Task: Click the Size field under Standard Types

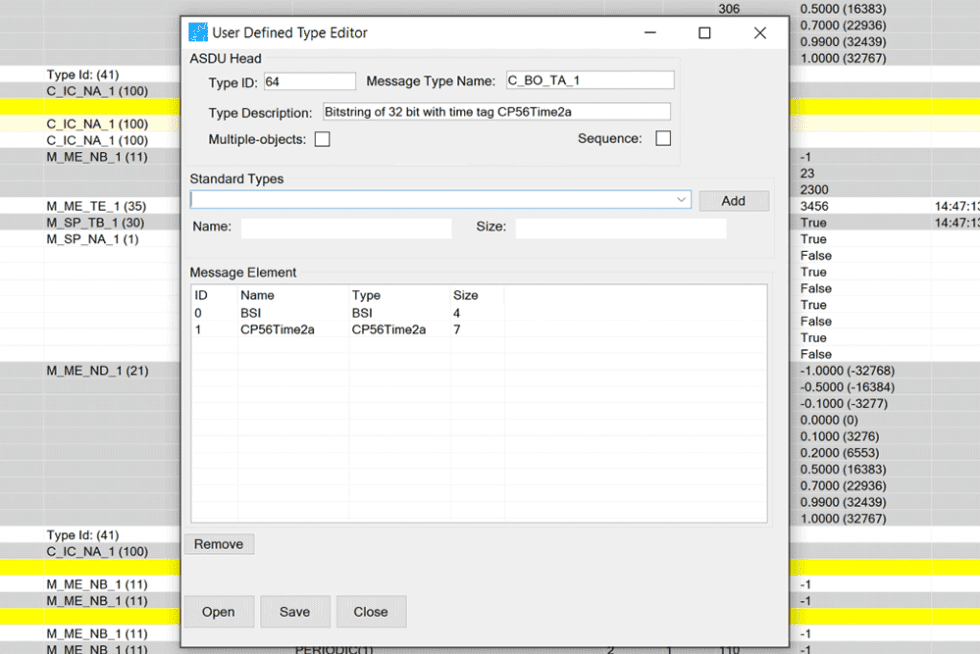Action: click(x=621, y=228)
